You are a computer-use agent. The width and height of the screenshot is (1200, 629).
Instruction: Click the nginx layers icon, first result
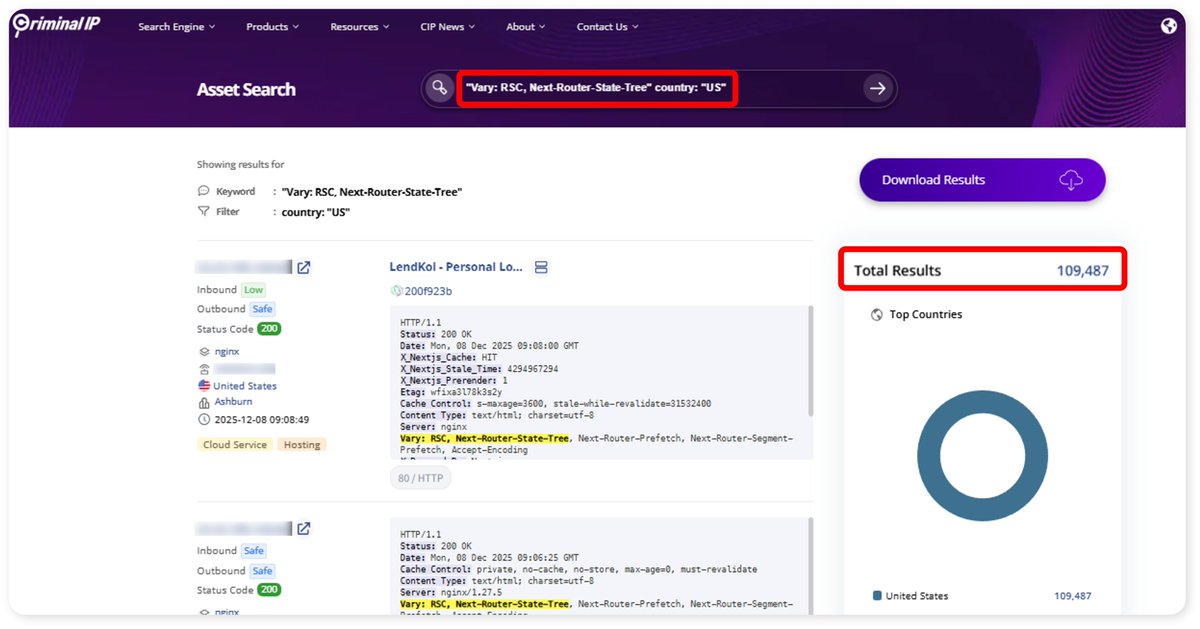click(x=204, y=352)
